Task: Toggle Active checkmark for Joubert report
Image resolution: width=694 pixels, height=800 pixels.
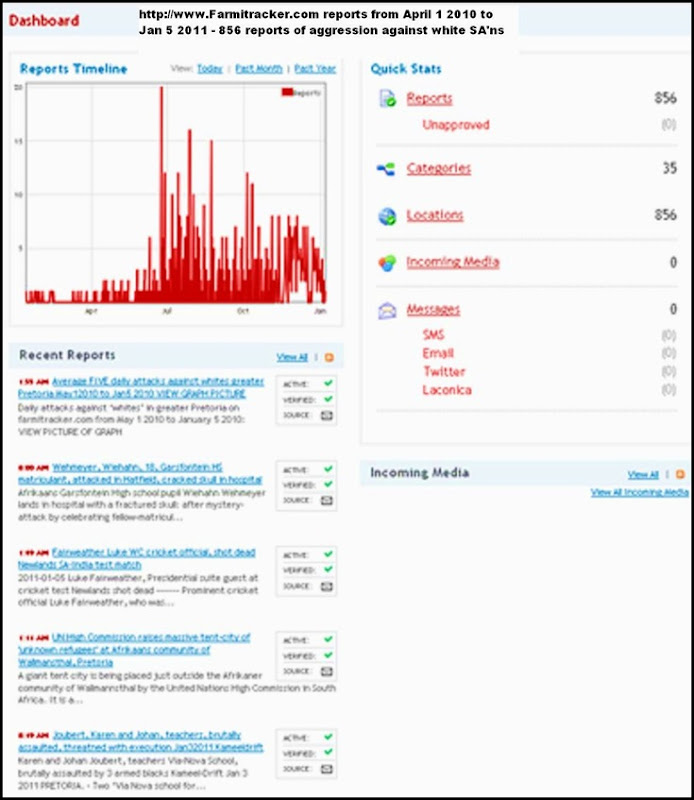Action: (328, 737)
